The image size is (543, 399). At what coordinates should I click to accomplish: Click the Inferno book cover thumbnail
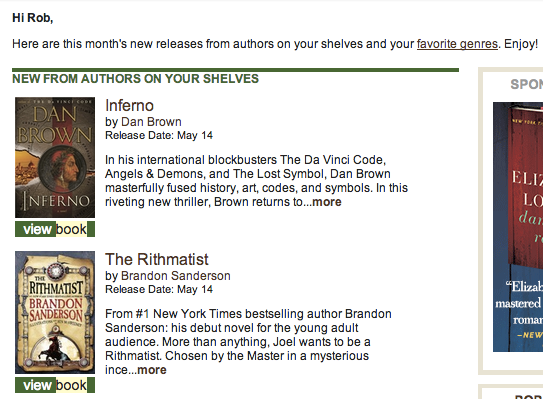coord(55,158)
